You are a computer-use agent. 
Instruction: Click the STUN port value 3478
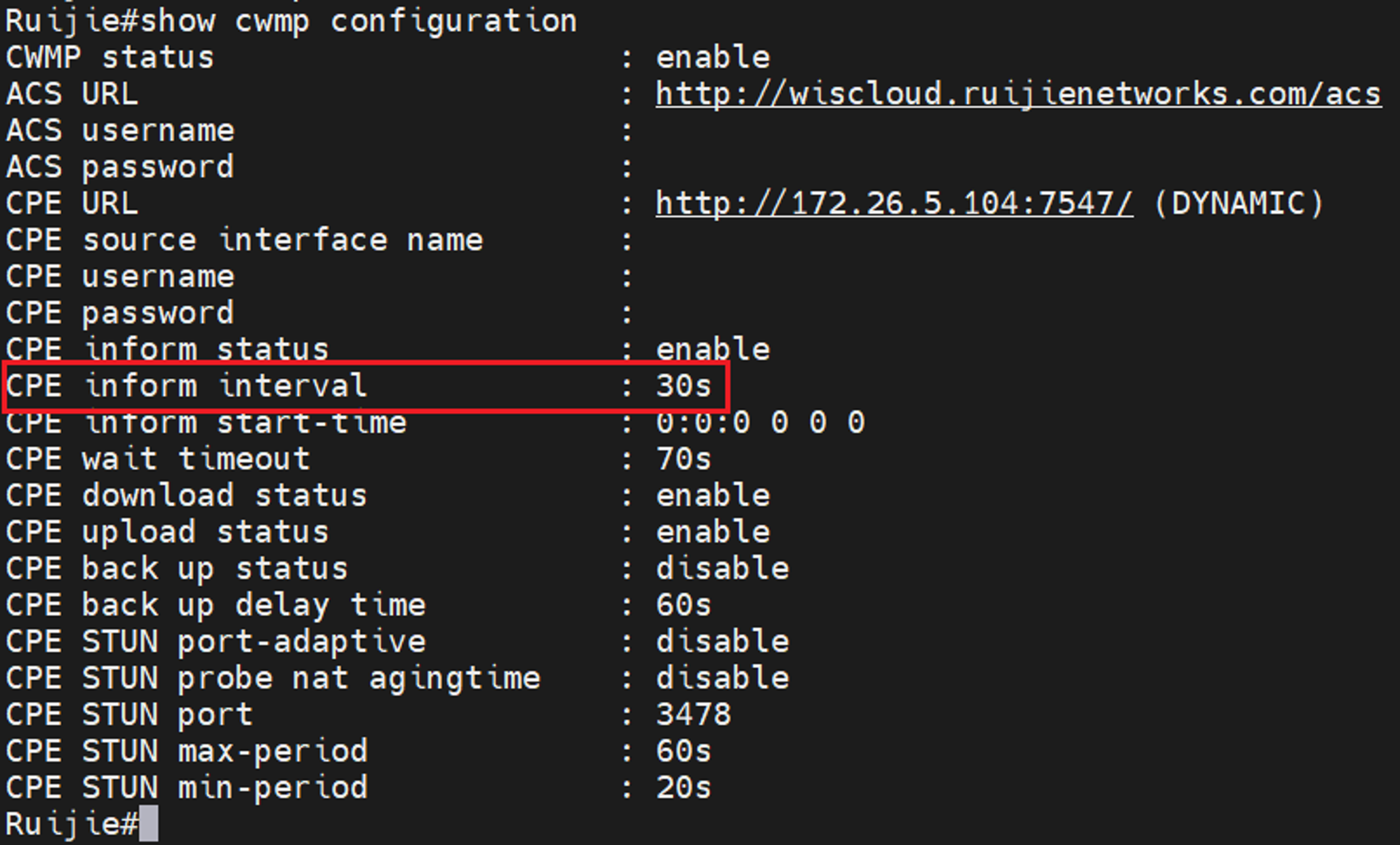[693, 714]
